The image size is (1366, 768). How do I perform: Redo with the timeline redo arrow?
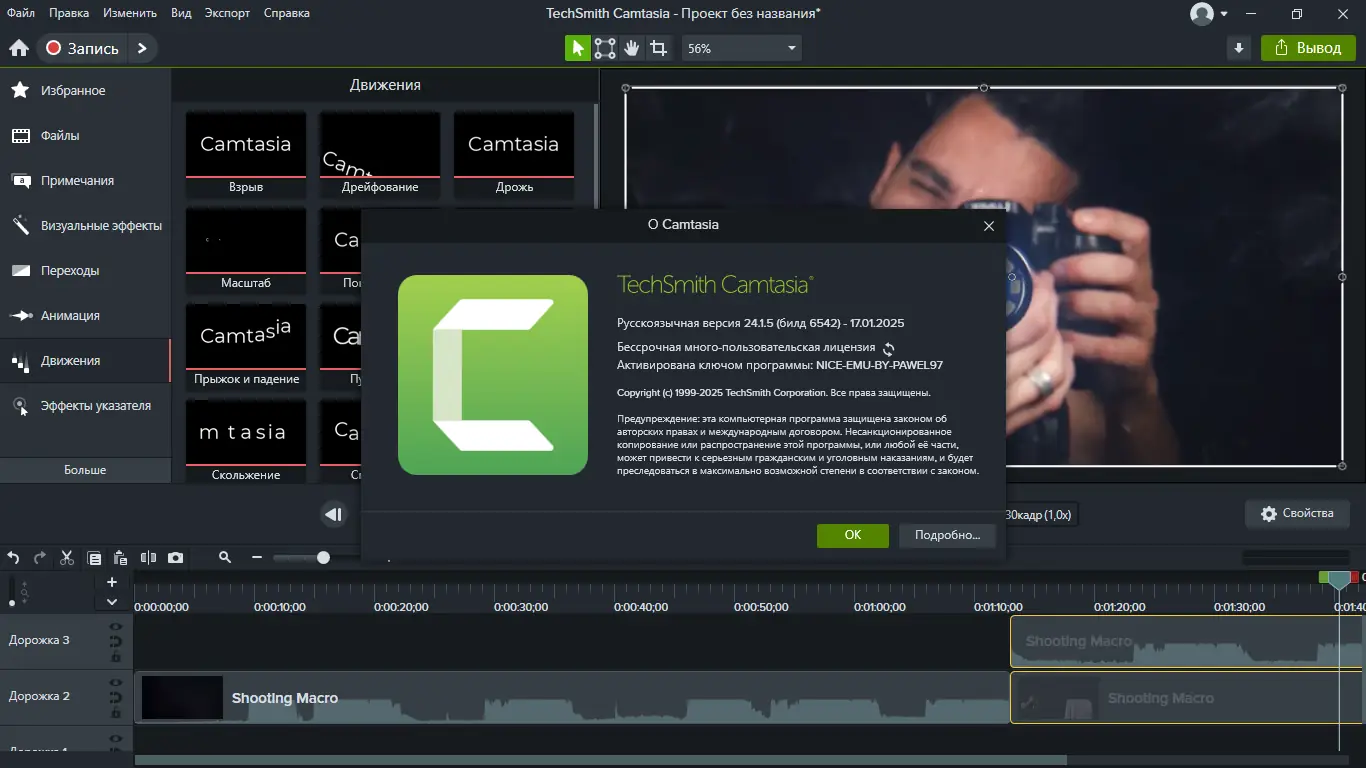40,558
